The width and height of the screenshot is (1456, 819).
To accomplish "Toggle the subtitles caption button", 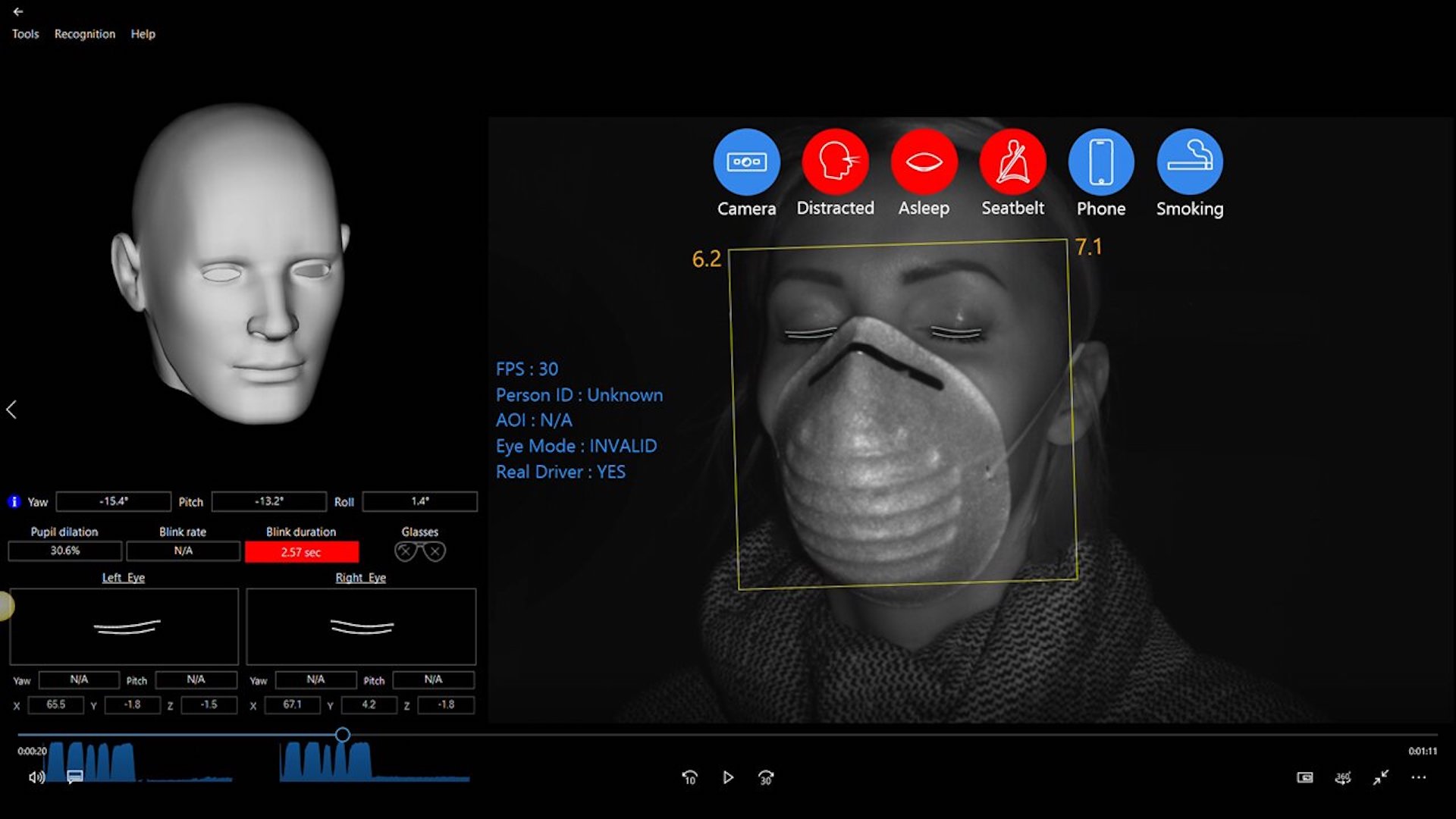I will 74,777.
